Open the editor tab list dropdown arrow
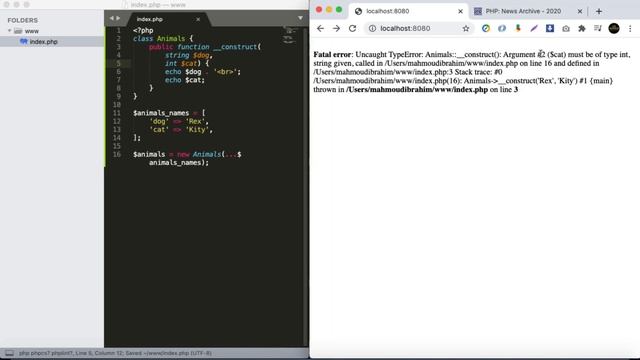 (300, 18)
